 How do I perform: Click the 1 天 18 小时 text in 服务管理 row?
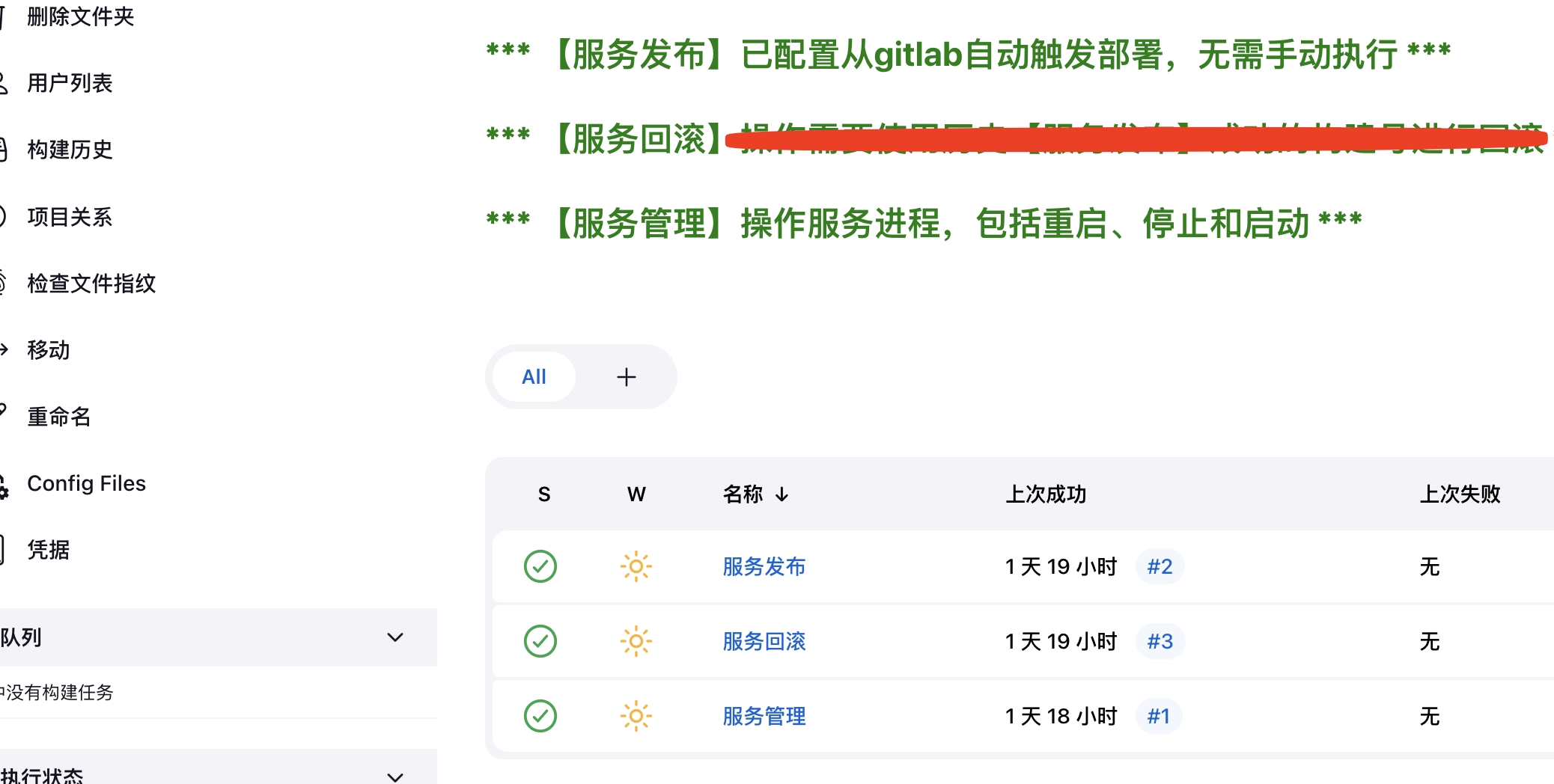1061,716
